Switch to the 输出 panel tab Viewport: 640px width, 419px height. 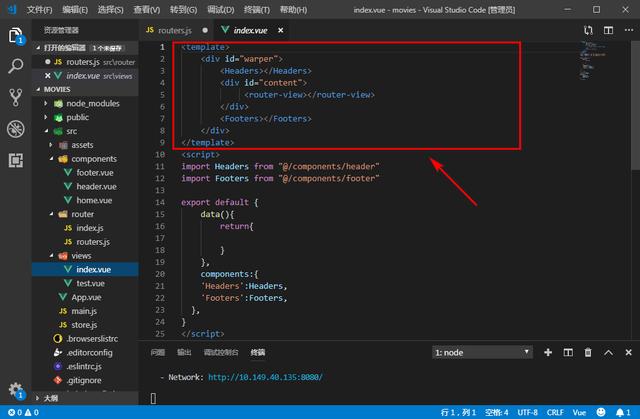tap(184, 352)
